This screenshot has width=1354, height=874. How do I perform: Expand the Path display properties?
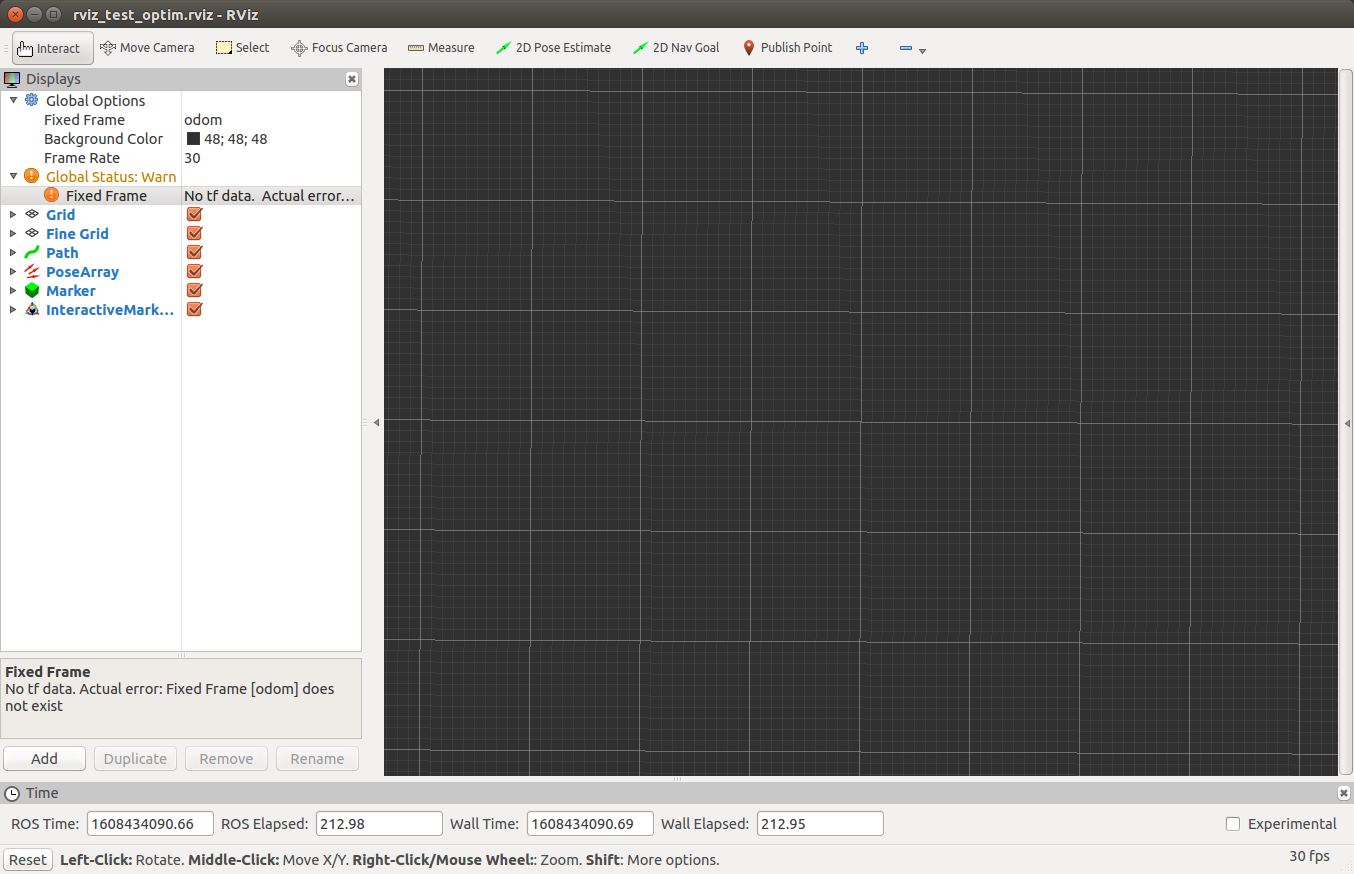click(x=11, y=252)
